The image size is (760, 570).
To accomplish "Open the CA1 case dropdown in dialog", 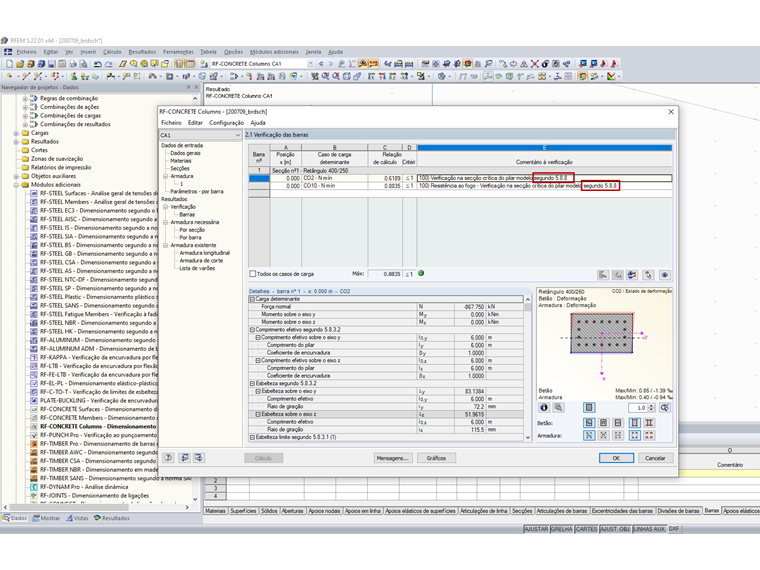I will pos(238,135).
